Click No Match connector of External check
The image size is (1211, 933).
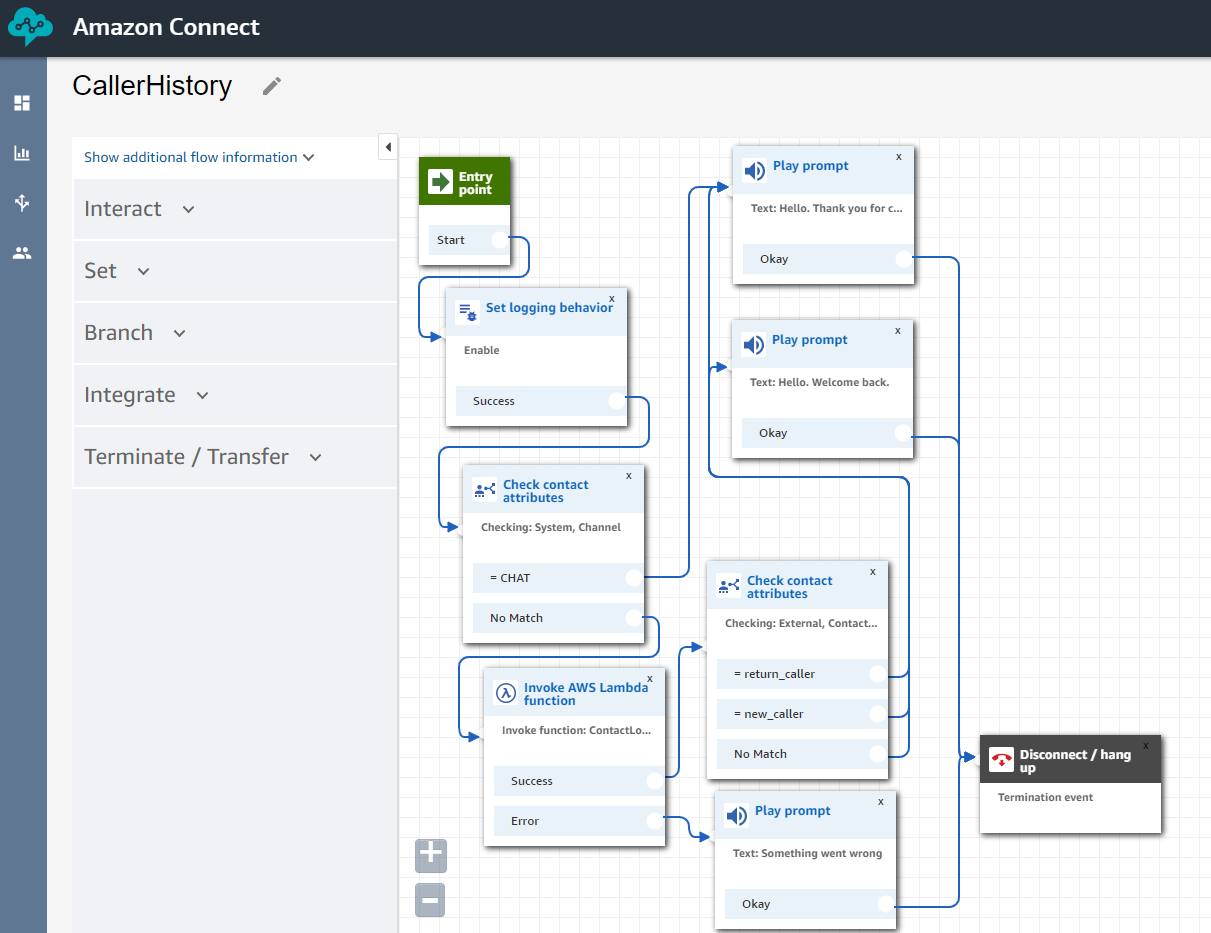(x=878, y=754)
